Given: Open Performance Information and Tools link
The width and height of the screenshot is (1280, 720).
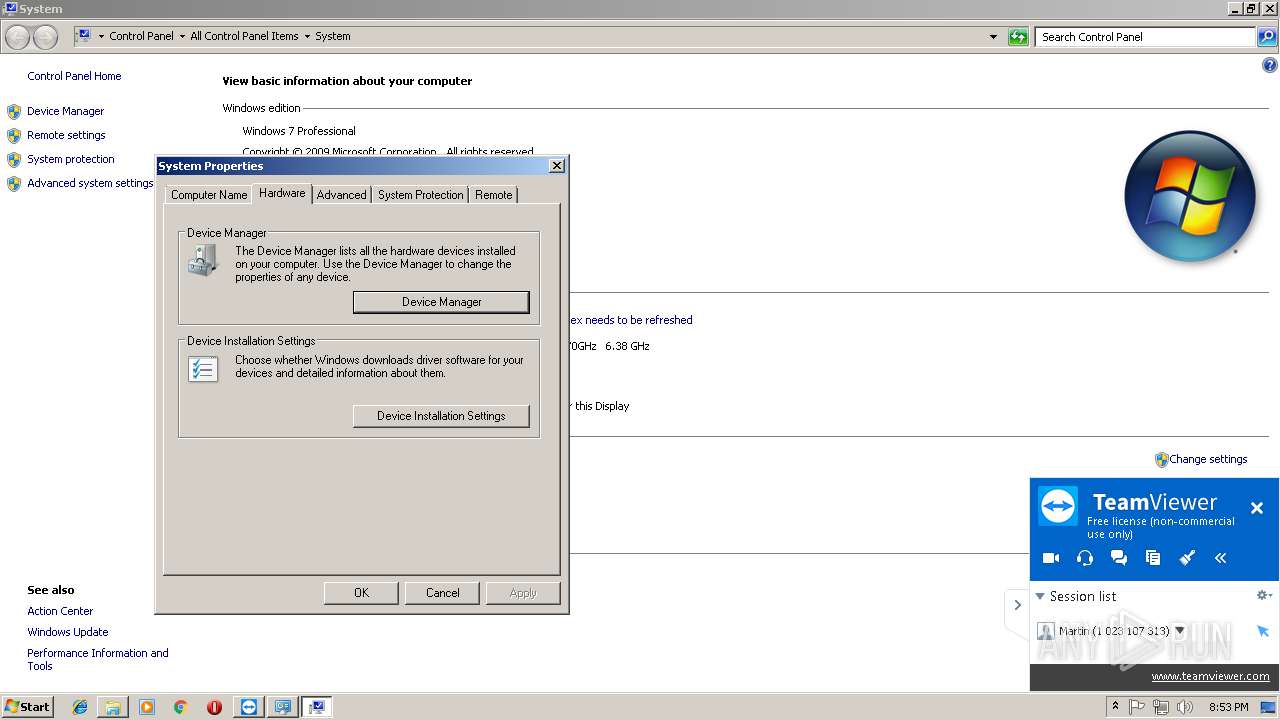Looking at the screenshot, I should 98,659.
